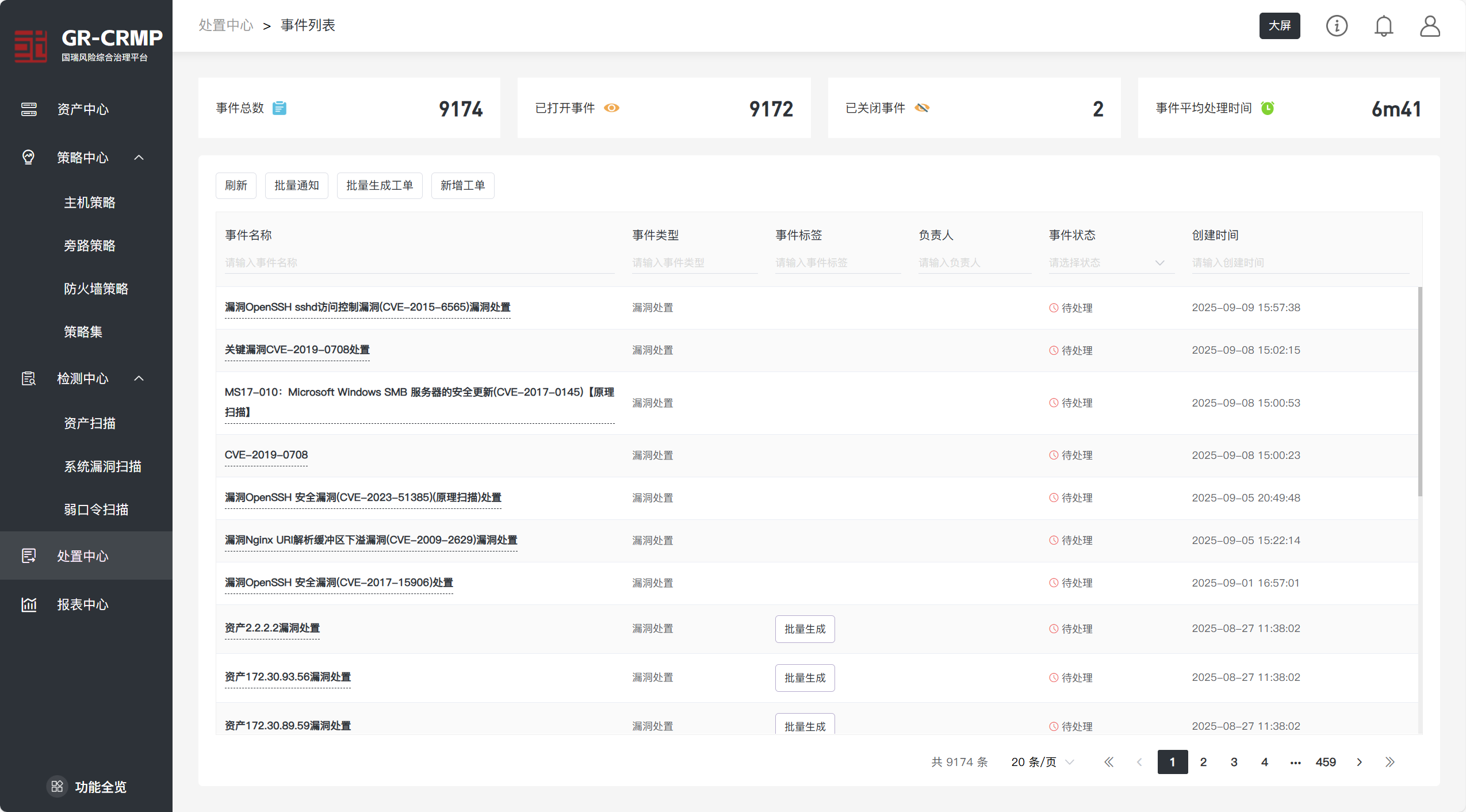Image resolution: width=1466 pixels, height=812 pixels.
Task: Collapse the 策略中心 menu chevron
Action: click(139, 157)
